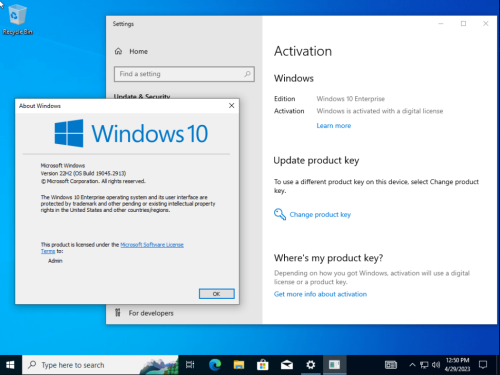The image size is (500, 375).
Task: Click the key icon beside Change product key
Action: point(280,214)
